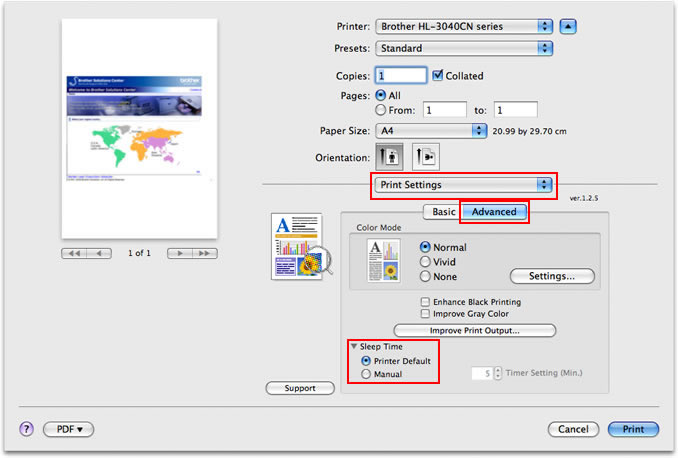Select portrait orientation icon
Screen dimensions: 678x458
389,157
